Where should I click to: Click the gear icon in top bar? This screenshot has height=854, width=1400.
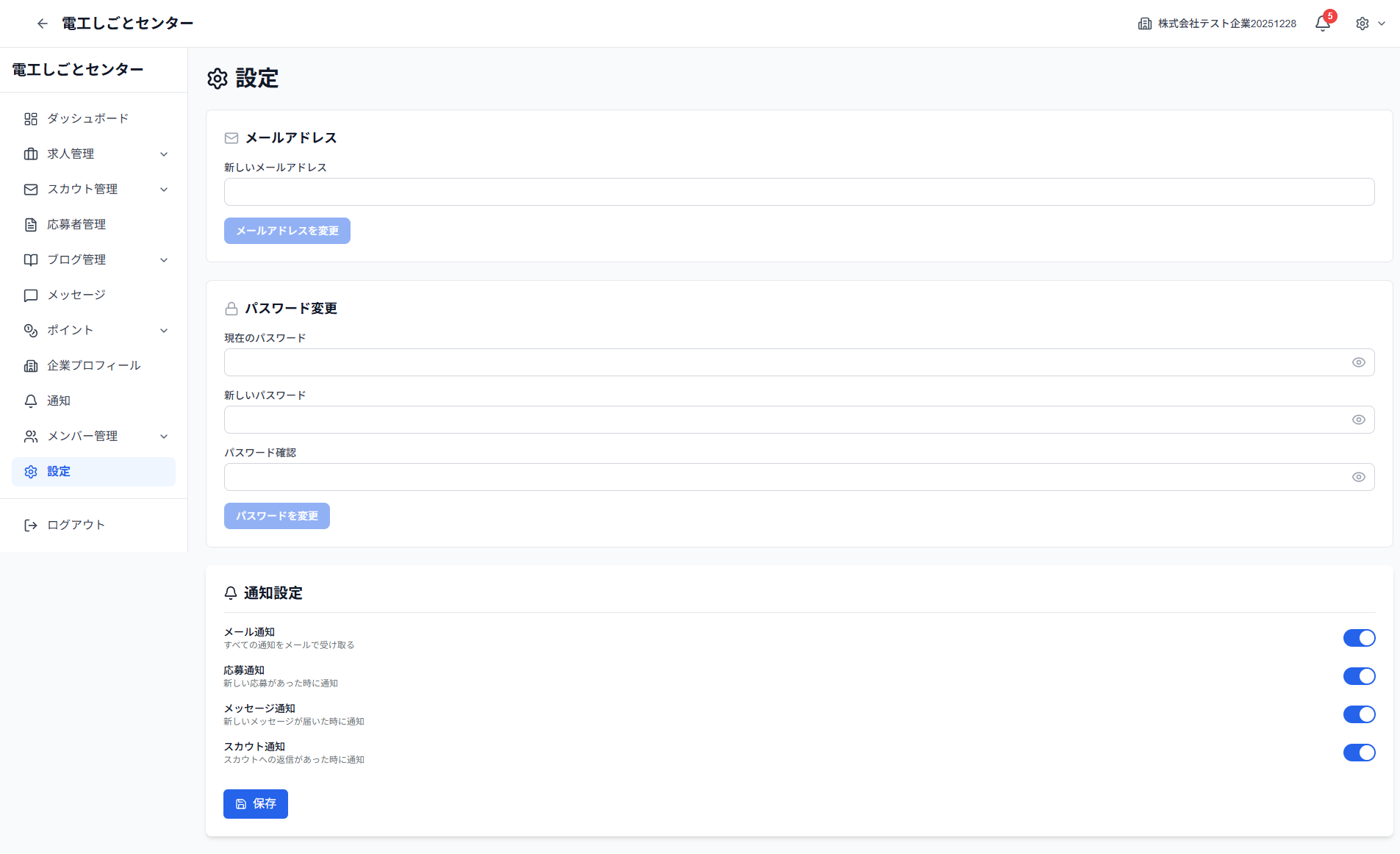tap(1363, 24)
